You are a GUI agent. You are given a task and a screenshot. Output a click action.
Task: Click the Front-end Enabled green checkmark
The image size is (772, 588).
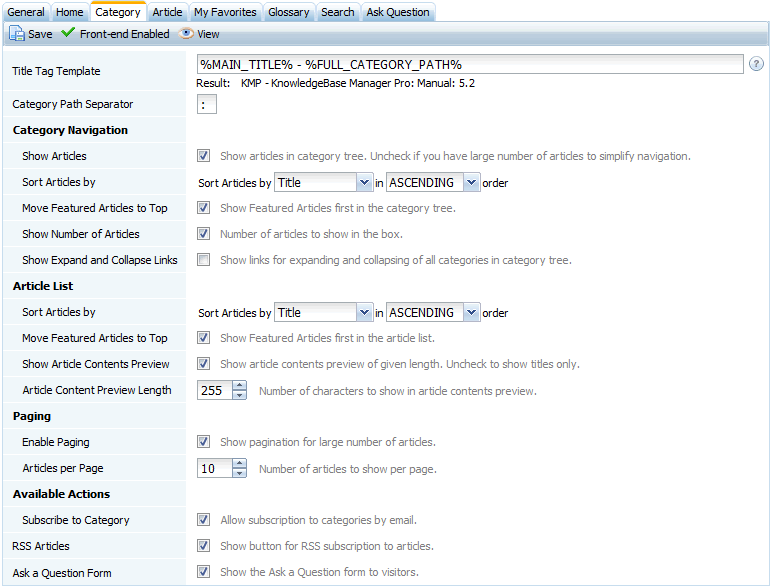(x=68, y=34)
